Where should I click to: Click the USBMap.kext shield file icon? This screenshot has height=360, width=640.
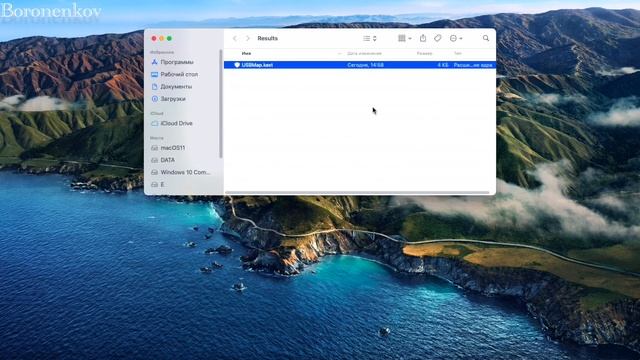237,65
